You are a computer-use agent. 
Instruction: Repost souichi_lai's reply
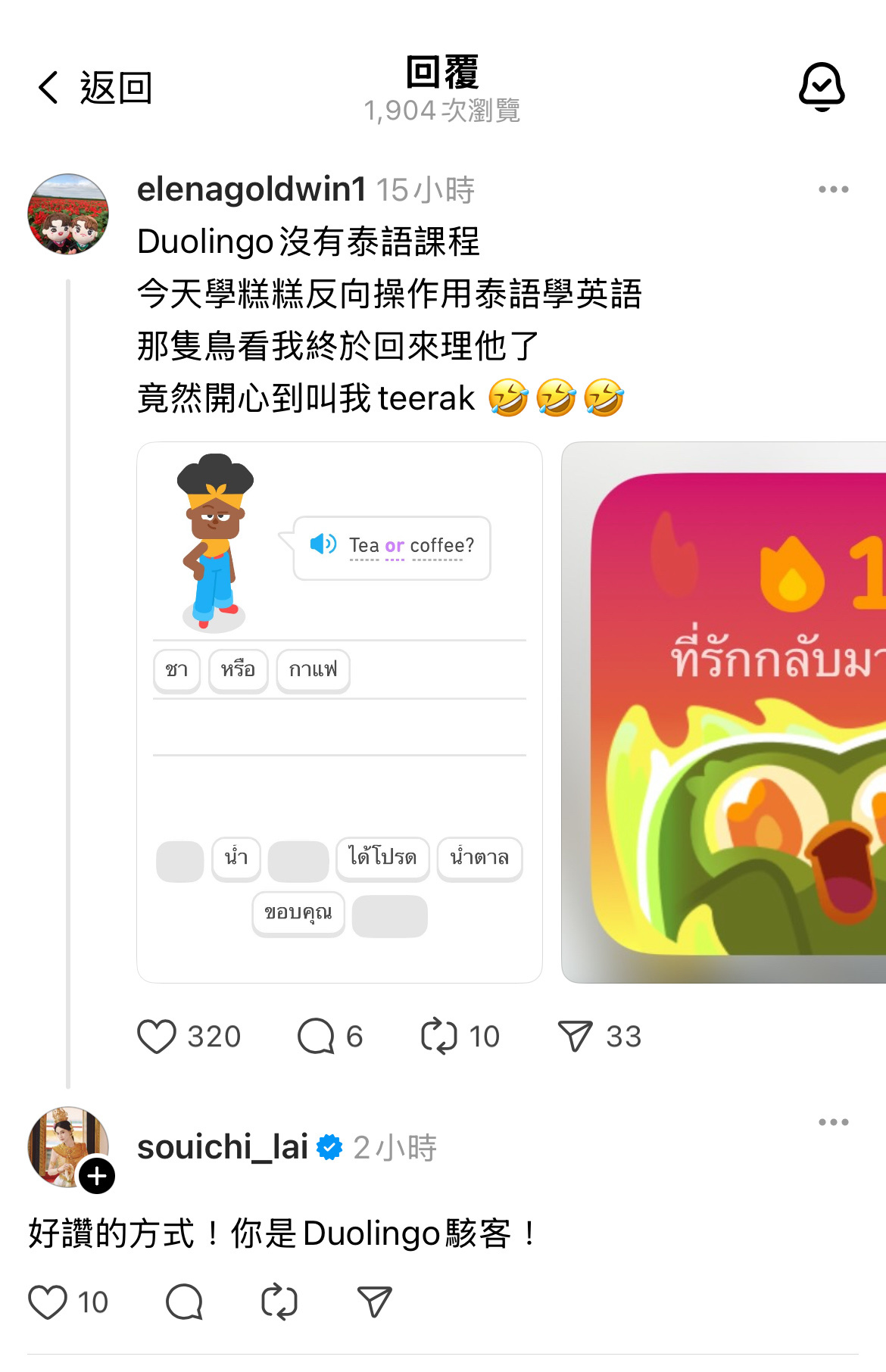pyautogui.click(x=279, y=1302)
